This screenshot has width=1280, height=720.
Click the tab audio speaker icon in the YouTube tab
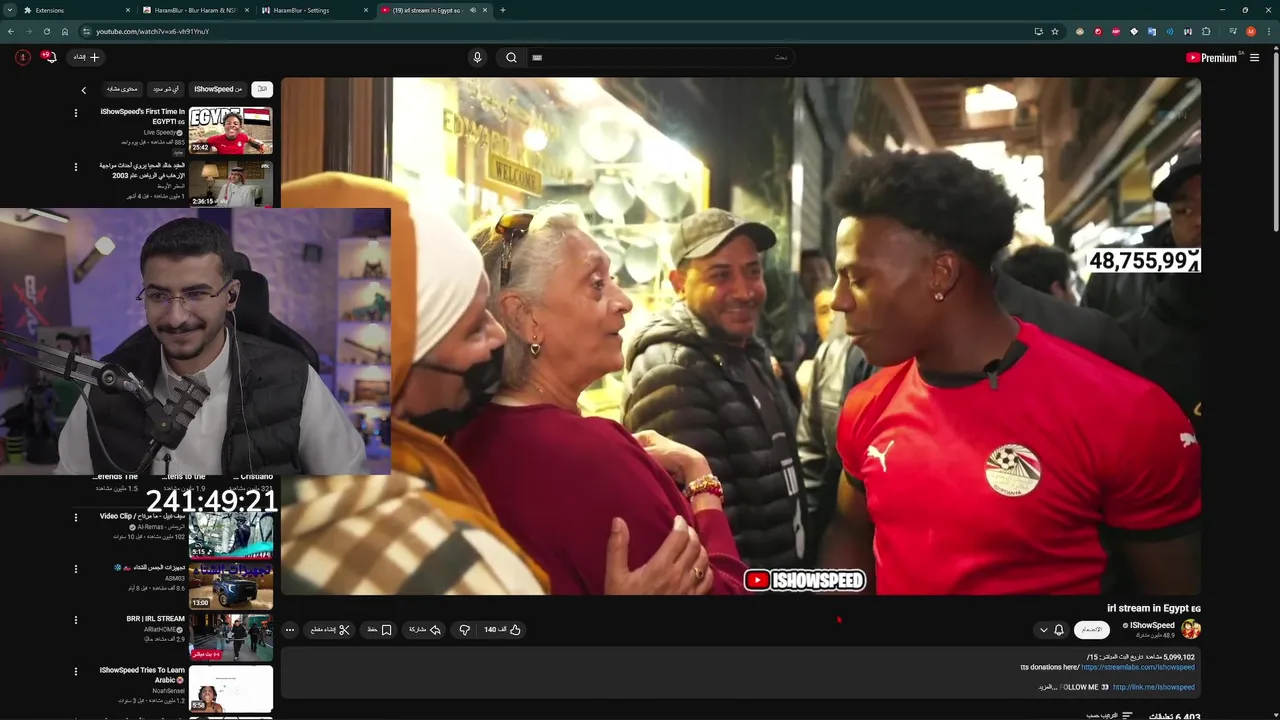[x=473, y=10]
